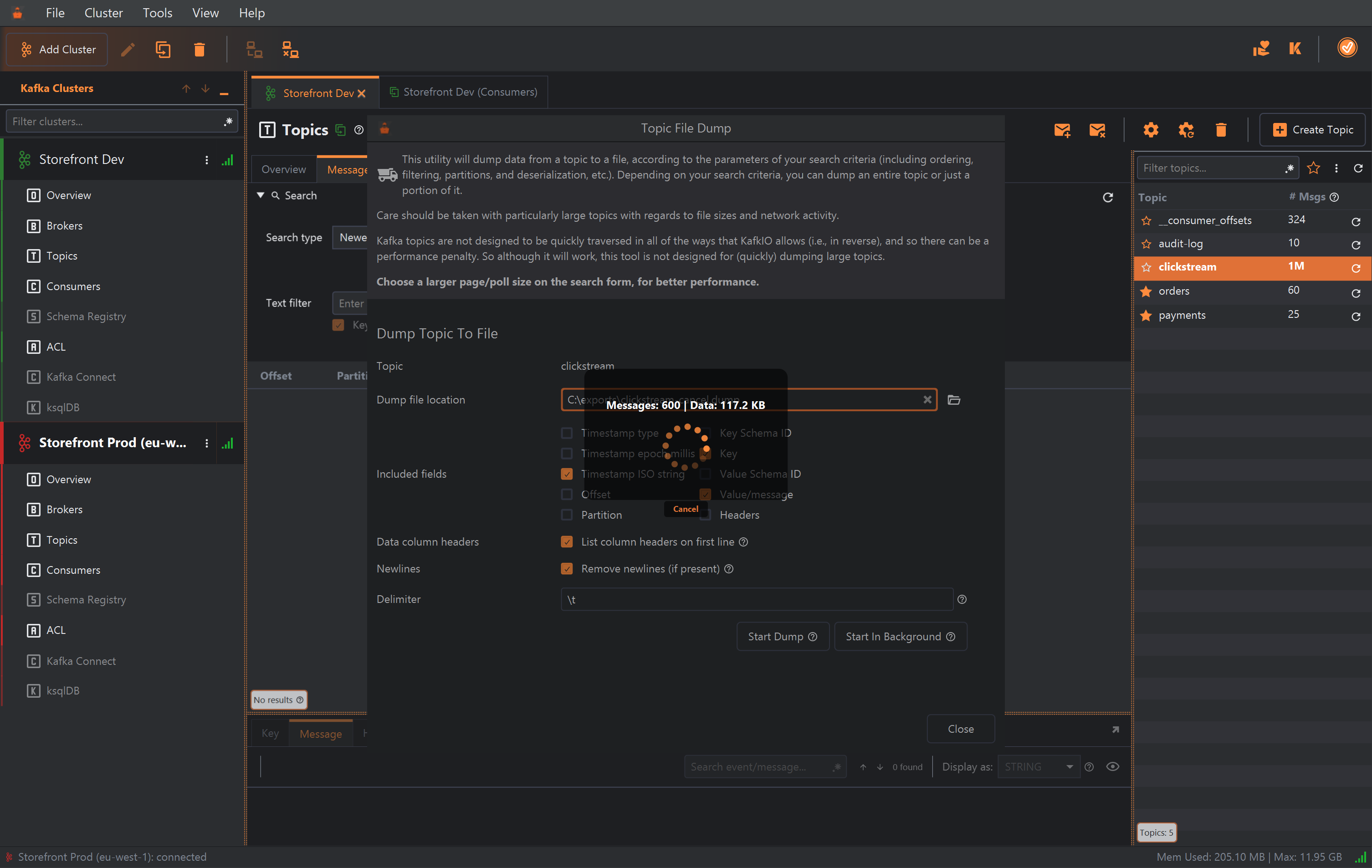
Task: Click the delete topic trash icon
Action: (x=1220, y=130)
